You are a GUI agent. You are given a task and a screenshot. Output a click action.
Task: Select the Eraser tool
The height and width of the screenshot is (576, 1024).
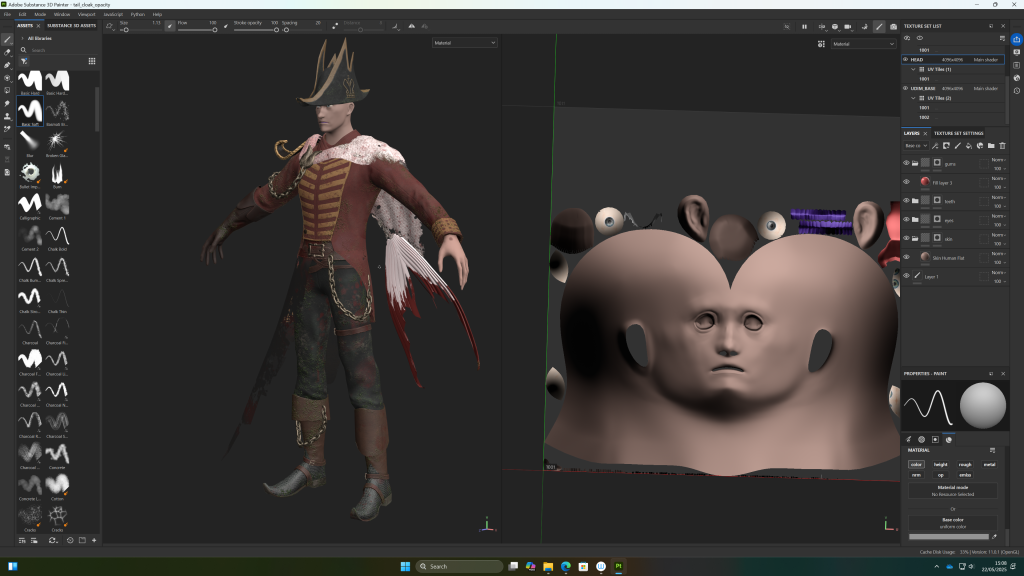[7, 52]
